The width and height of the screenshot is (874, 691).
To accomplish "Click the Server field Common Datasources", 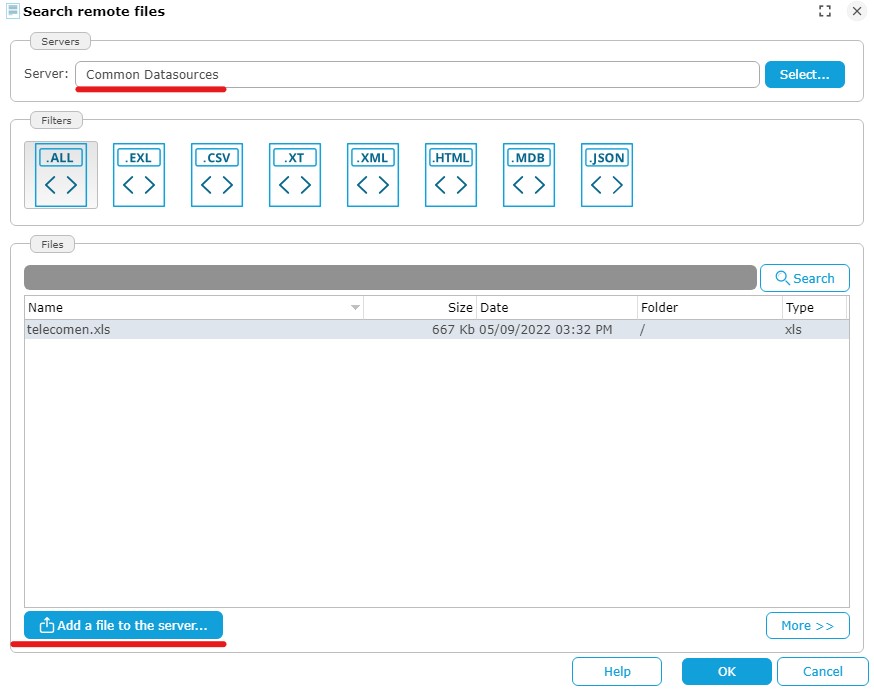I will (x=416, y=75).
